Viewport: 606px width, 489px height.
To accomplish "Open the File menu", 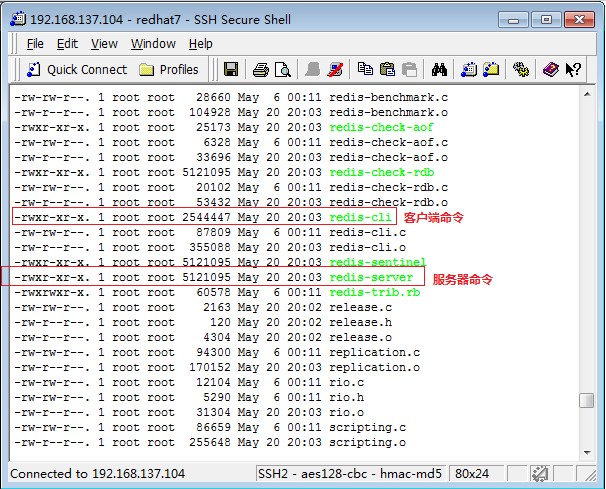I will tap(35, 44).
